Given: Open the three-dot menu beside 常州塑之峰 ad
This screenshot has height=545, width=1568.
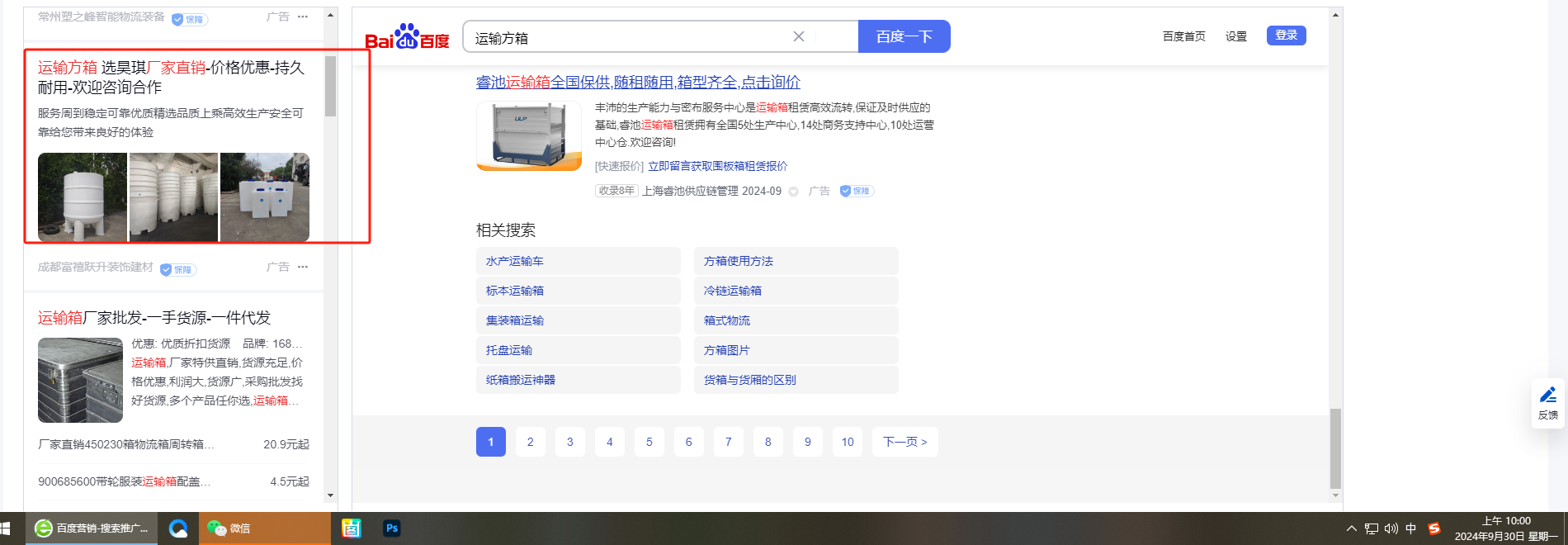Looking at the screenshot, I should [303, 17].
